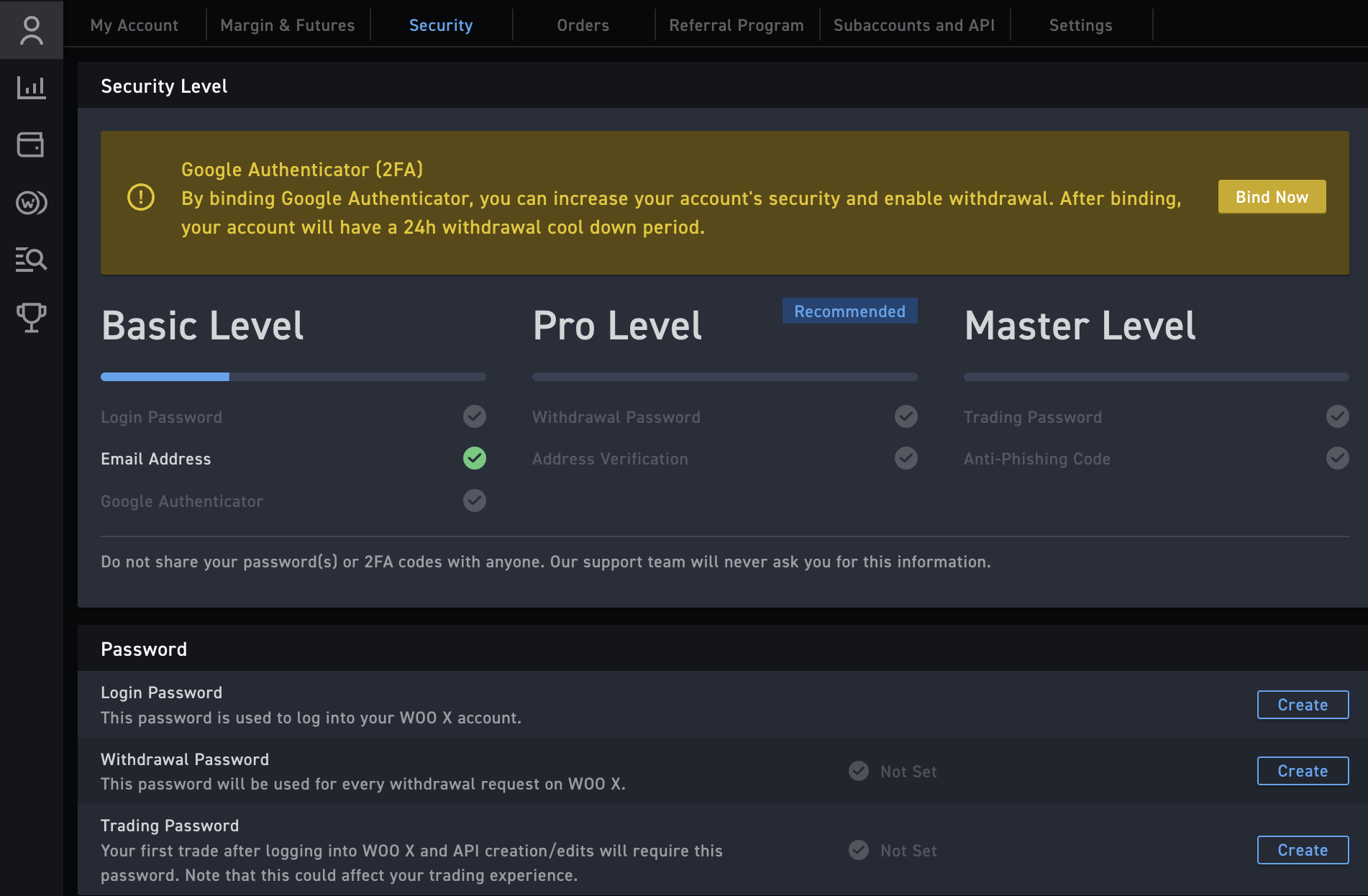Image resolution: width=1368 pixels, height=896 pixels.
Task: Click the green Email Address check icon
Action: pos(475,458)
